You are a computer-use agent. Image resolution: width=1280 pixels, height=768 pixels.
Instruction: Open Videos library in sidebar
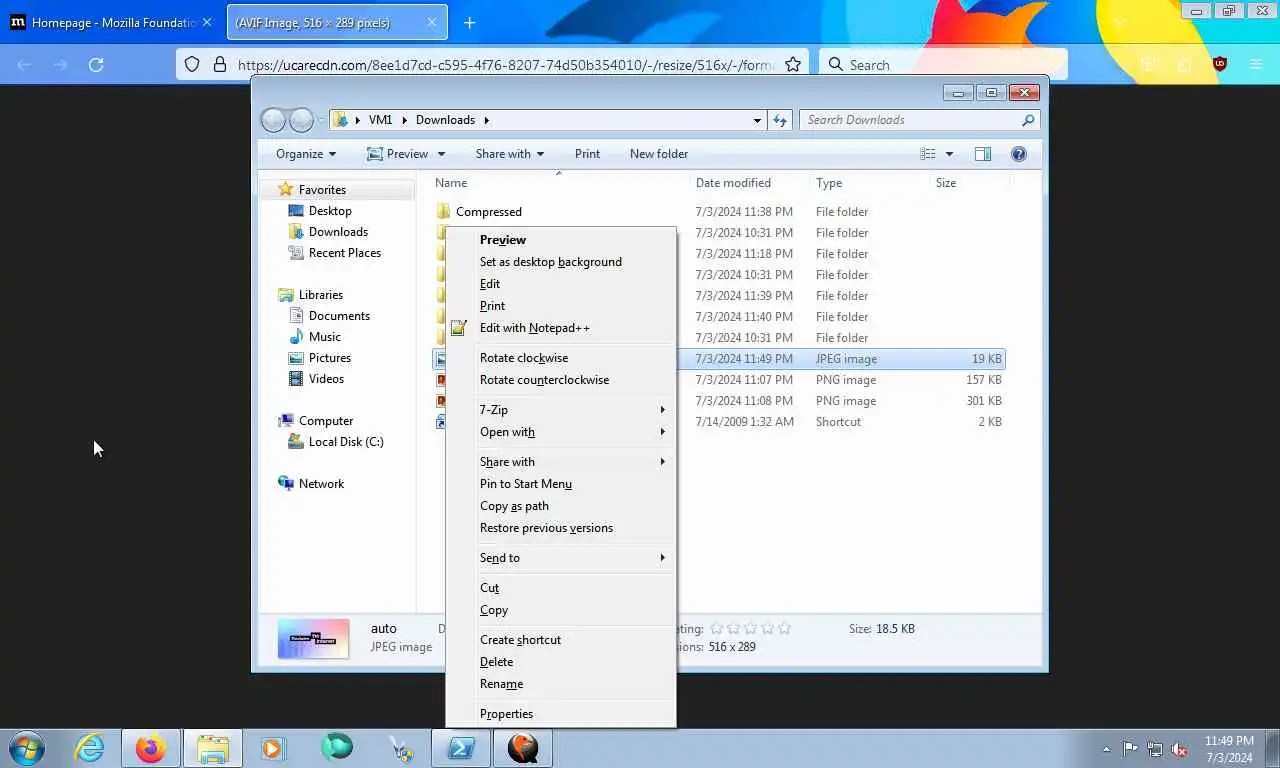326,379
